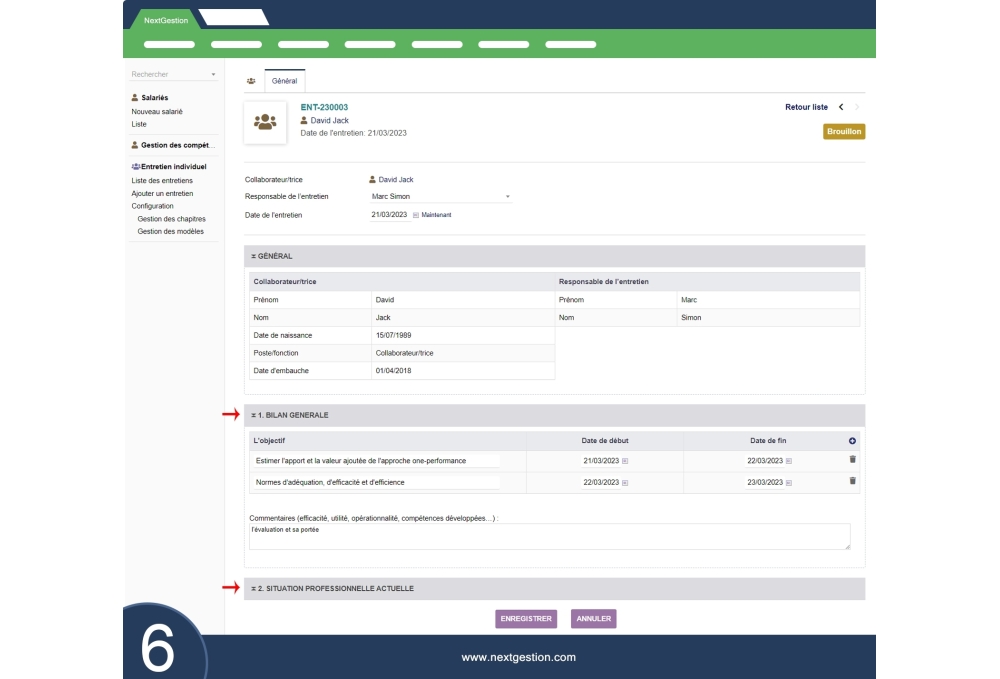Collapse the Général section header
Screen dimensions: 1000x679
coord(275,256)
